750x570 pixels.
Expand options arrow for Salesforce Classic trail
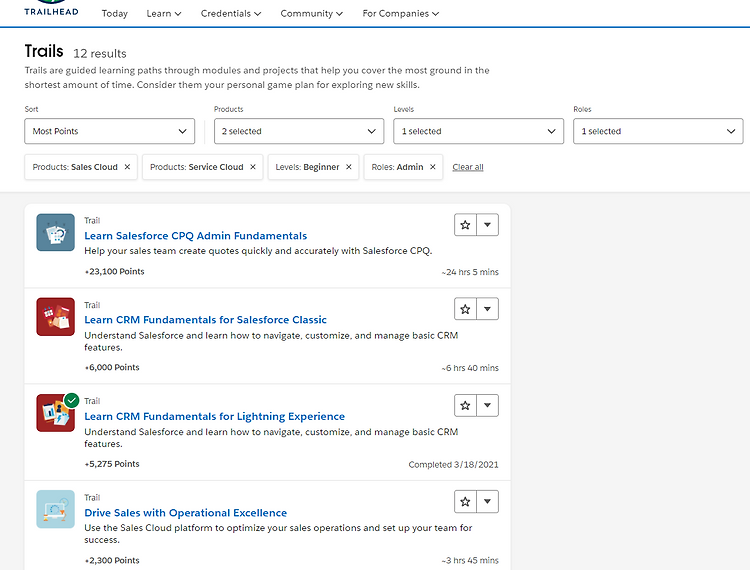click(x=487, y=309)
